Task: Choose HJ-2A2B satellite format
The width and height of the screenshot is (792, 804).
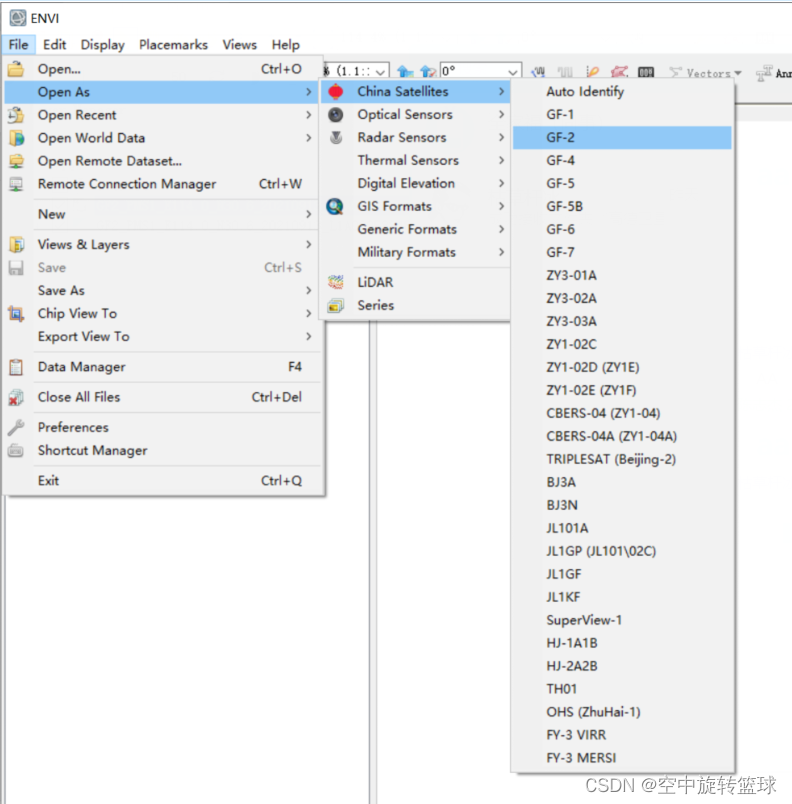Action: click(x=622, y=666)
